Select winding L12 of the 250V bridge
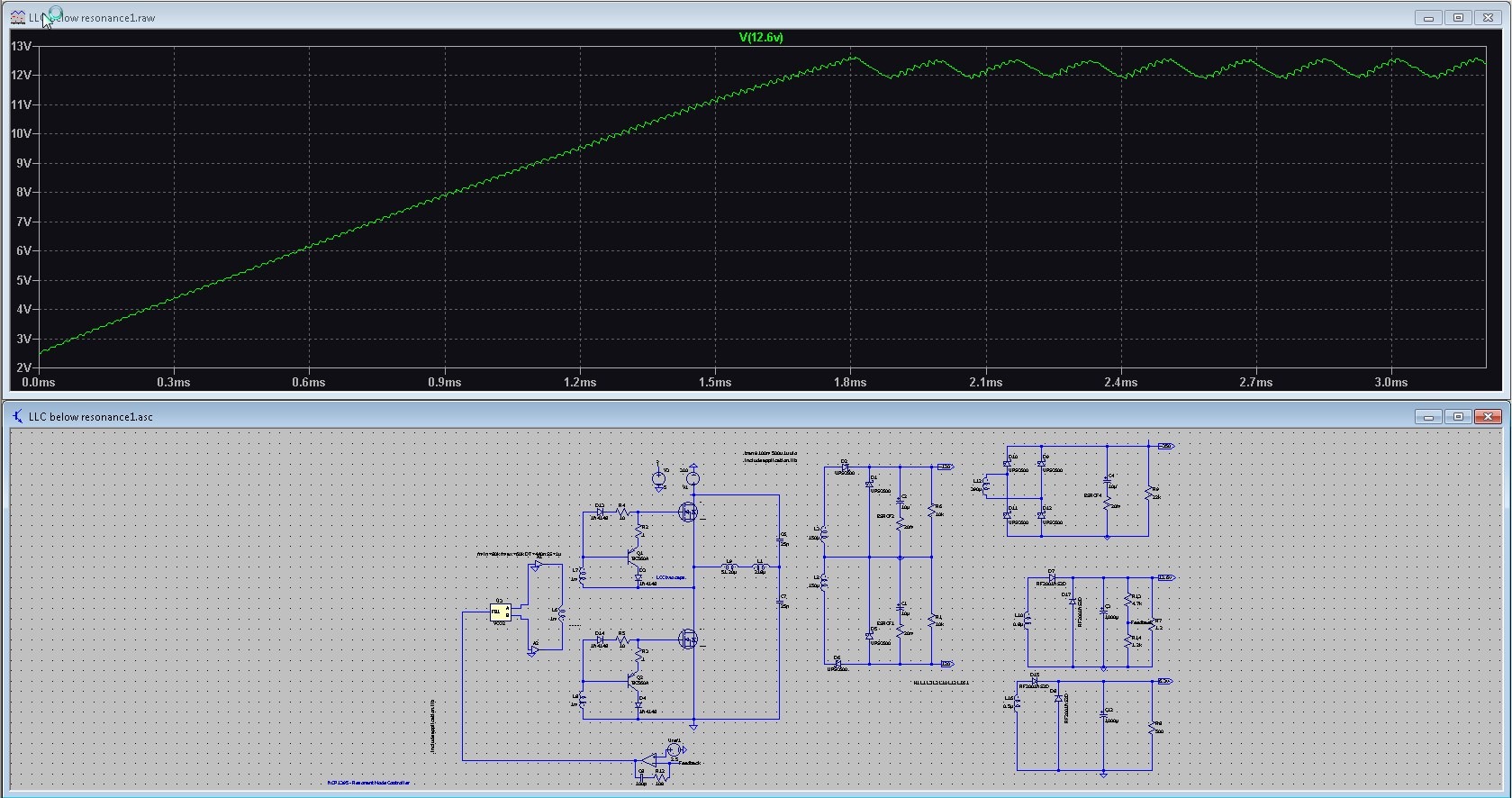Screen dimensions: 1512x798 point(986,485)
